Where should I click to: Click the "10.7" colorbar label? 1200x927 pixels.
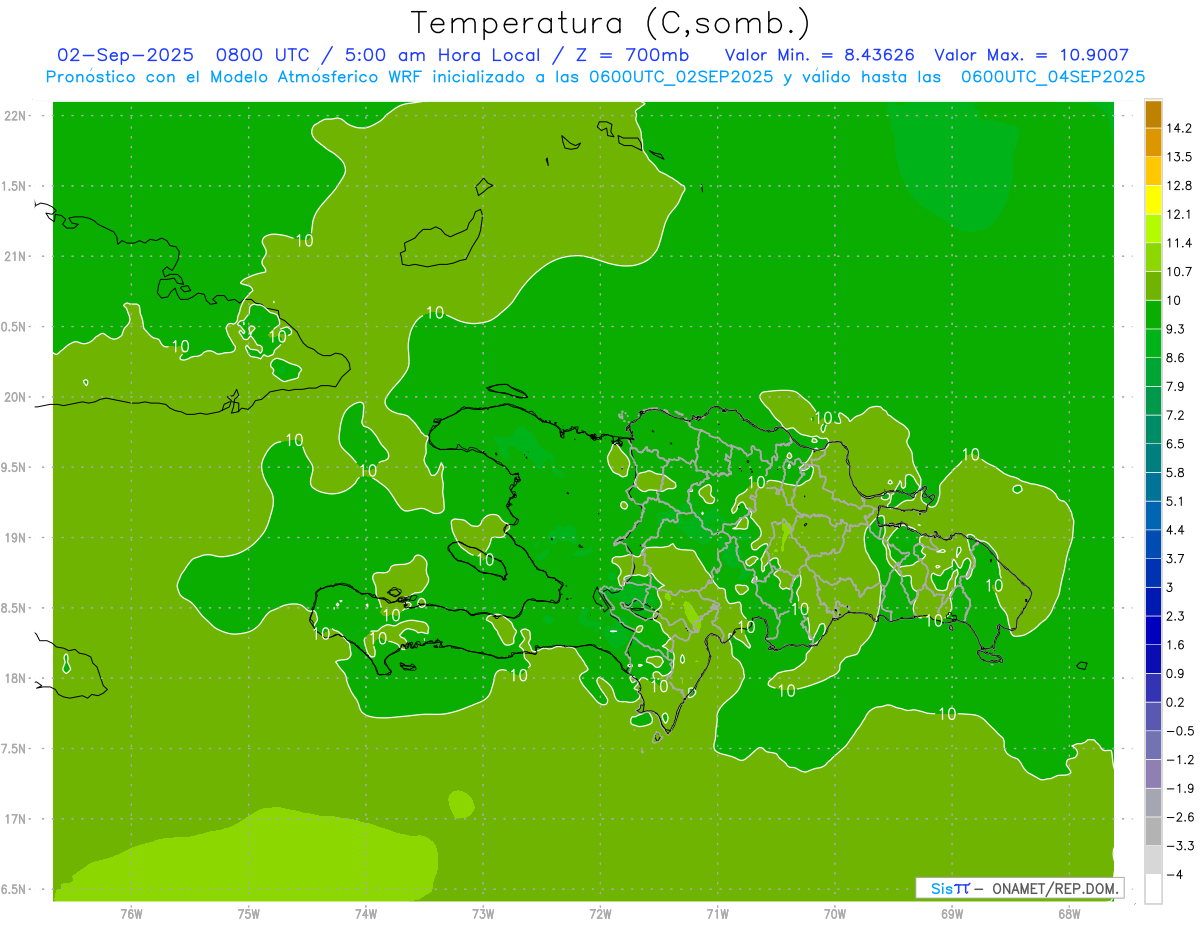pyautogui.click(x=1180, y=272)
